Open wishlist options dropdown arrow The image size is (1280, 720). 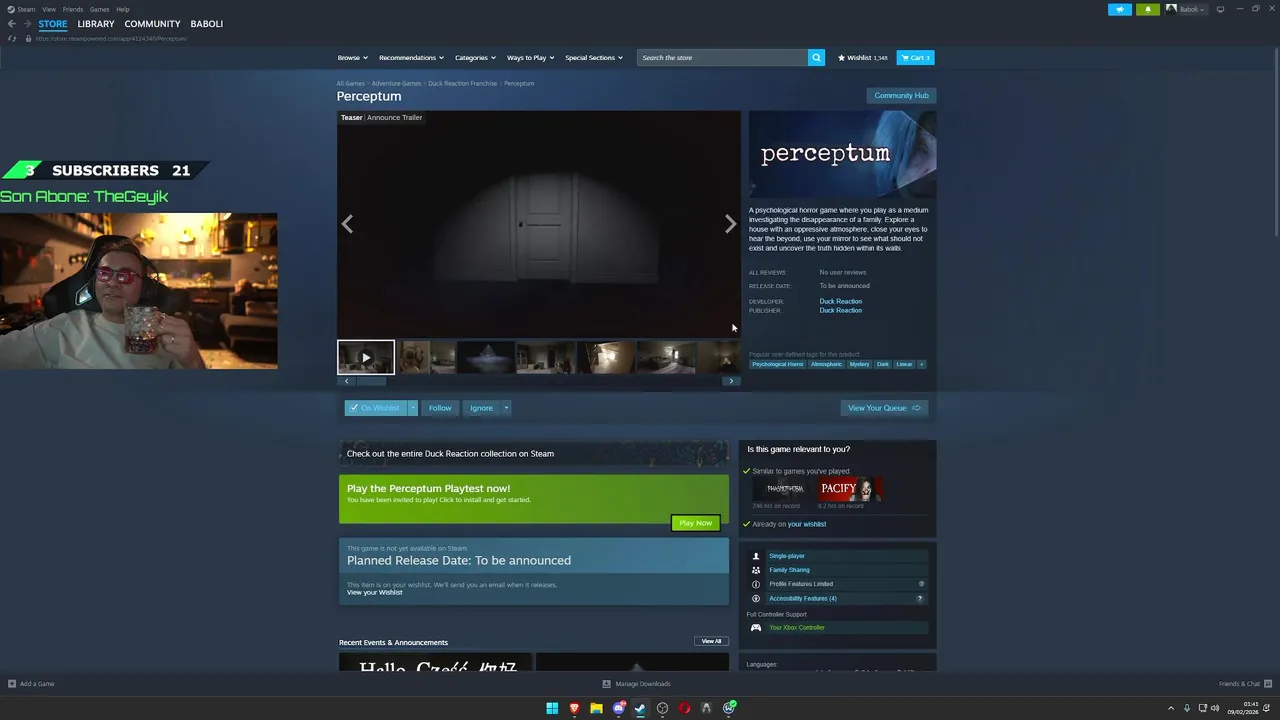pos(412,408)
